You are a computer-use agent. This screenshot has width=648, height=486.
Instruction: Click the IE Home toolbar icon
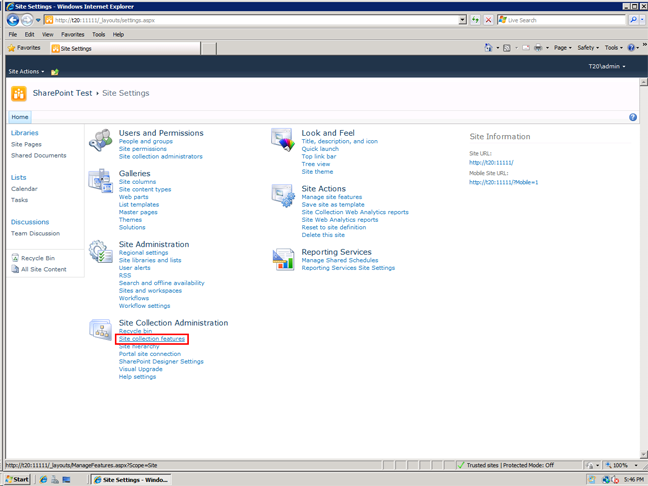(x=488, y=48)
